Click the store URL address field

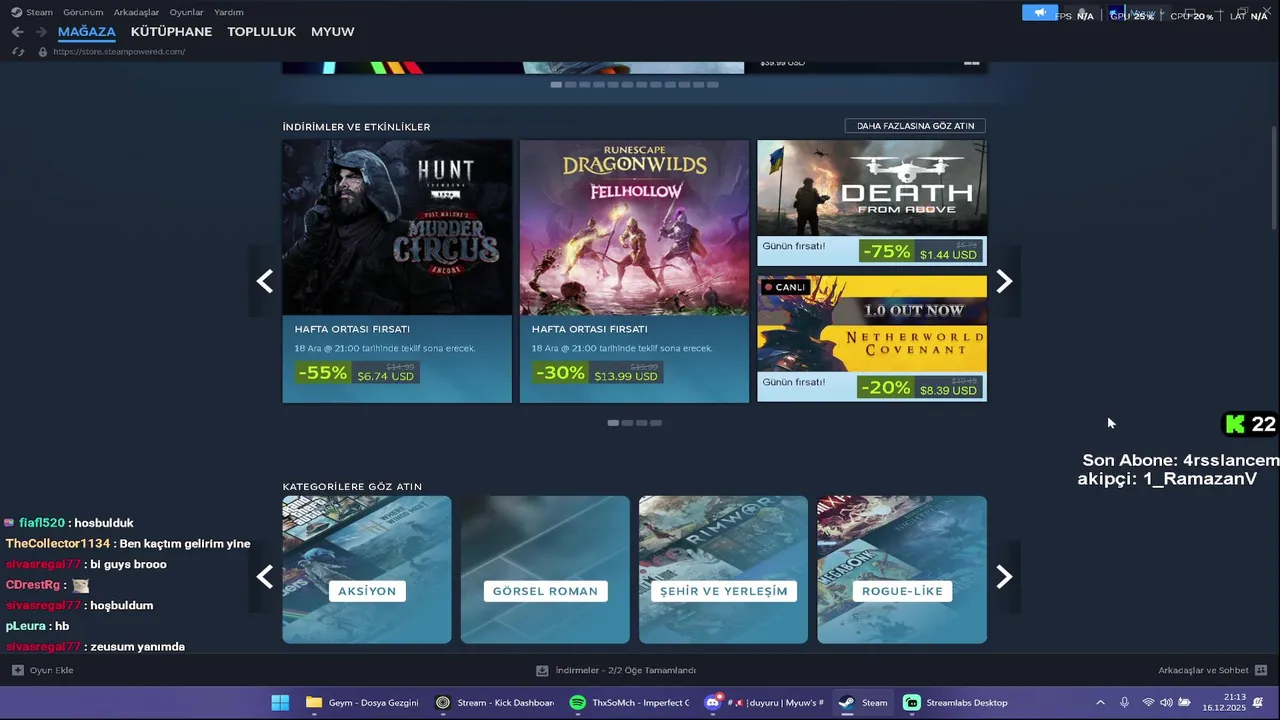click(x=119, y=52)
